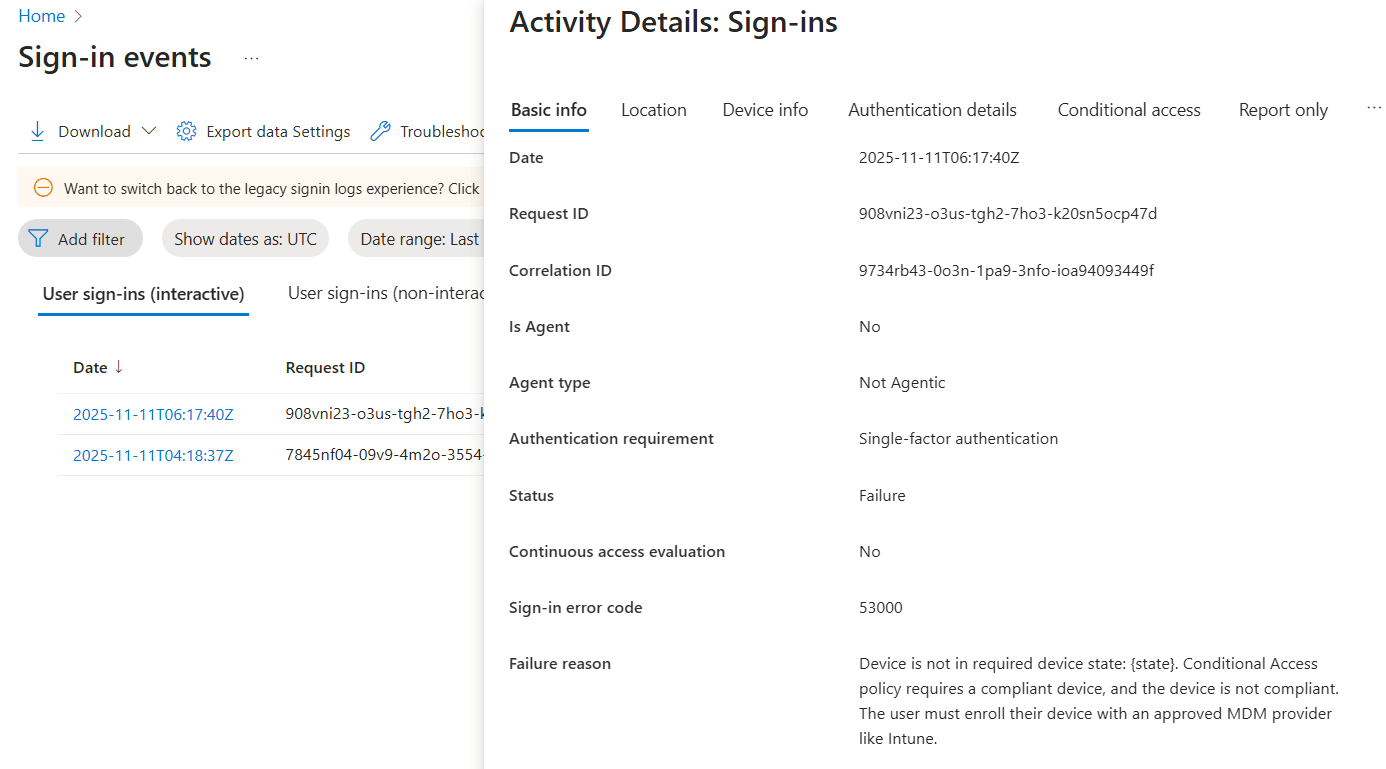
Task: Open the sign-in dated 2025-11-11T04:18:37Z
Action: pyautogui.click(x=153, y=455)
